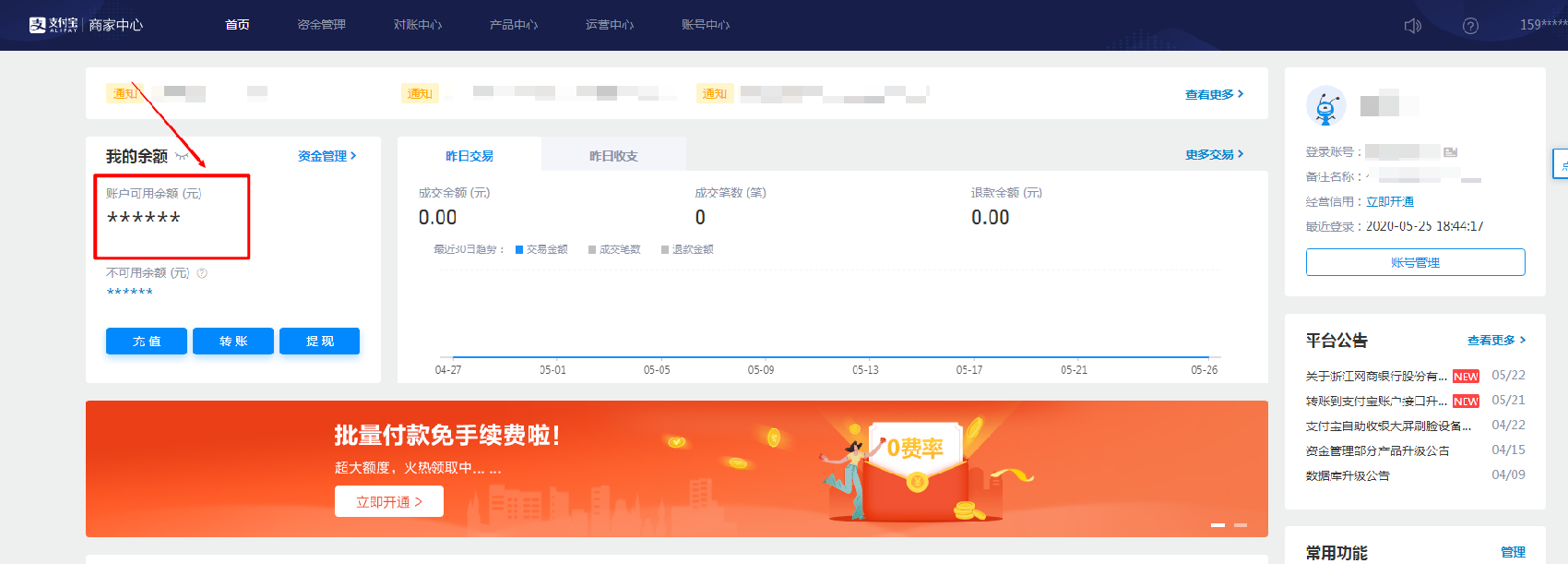This screenshot has height=564, width=1568.
Task: Open 对账中心 in top navigation
Action: (418, 25)
